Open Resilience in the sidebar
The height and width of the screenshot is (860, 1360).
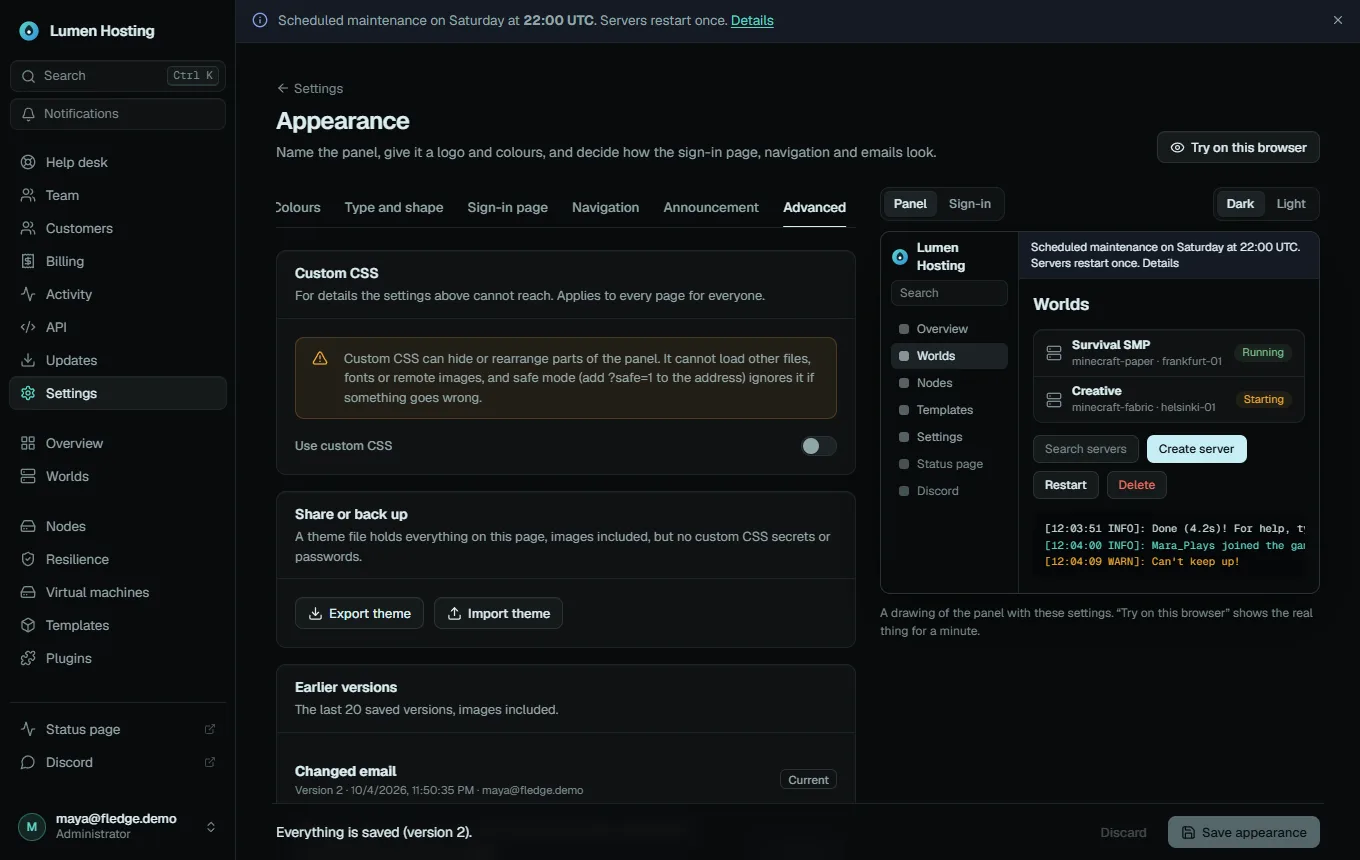click(x=118, y=559)
